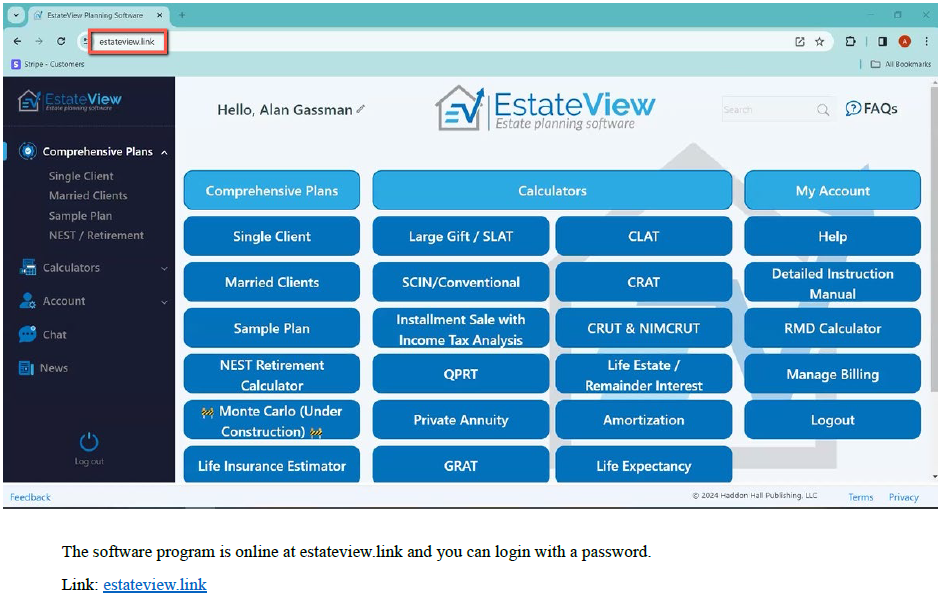
Task: Open Installment Sale with Income Tax Analysis
Action: pos(461,328)
